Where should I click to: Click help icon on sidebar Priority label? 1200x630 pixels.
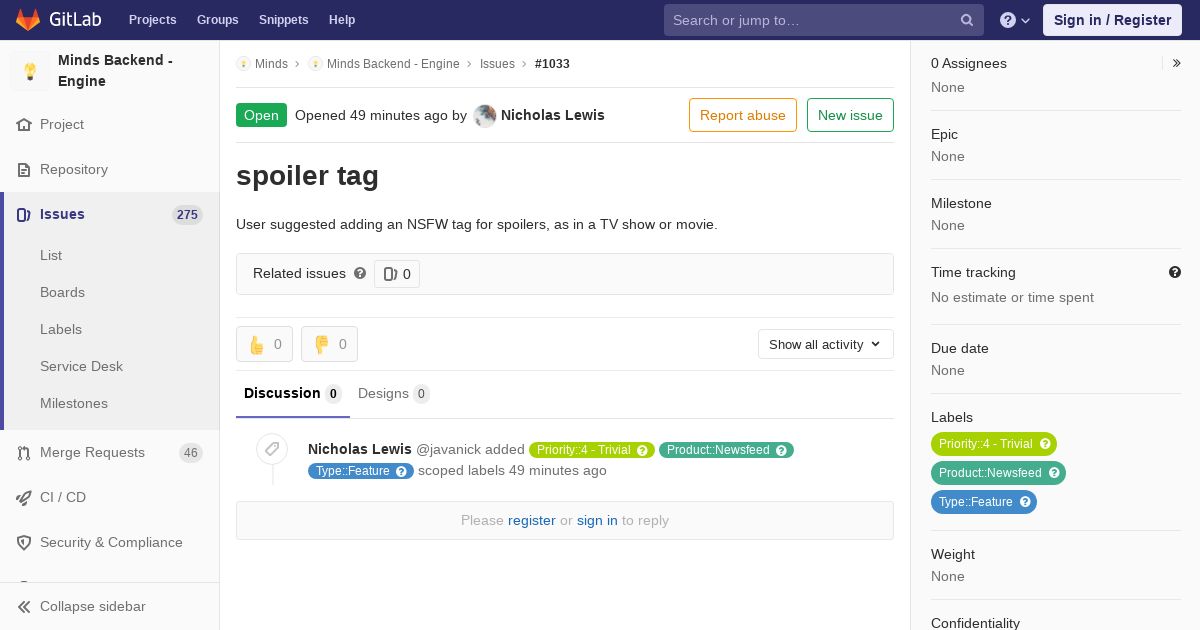[1045, 444]
